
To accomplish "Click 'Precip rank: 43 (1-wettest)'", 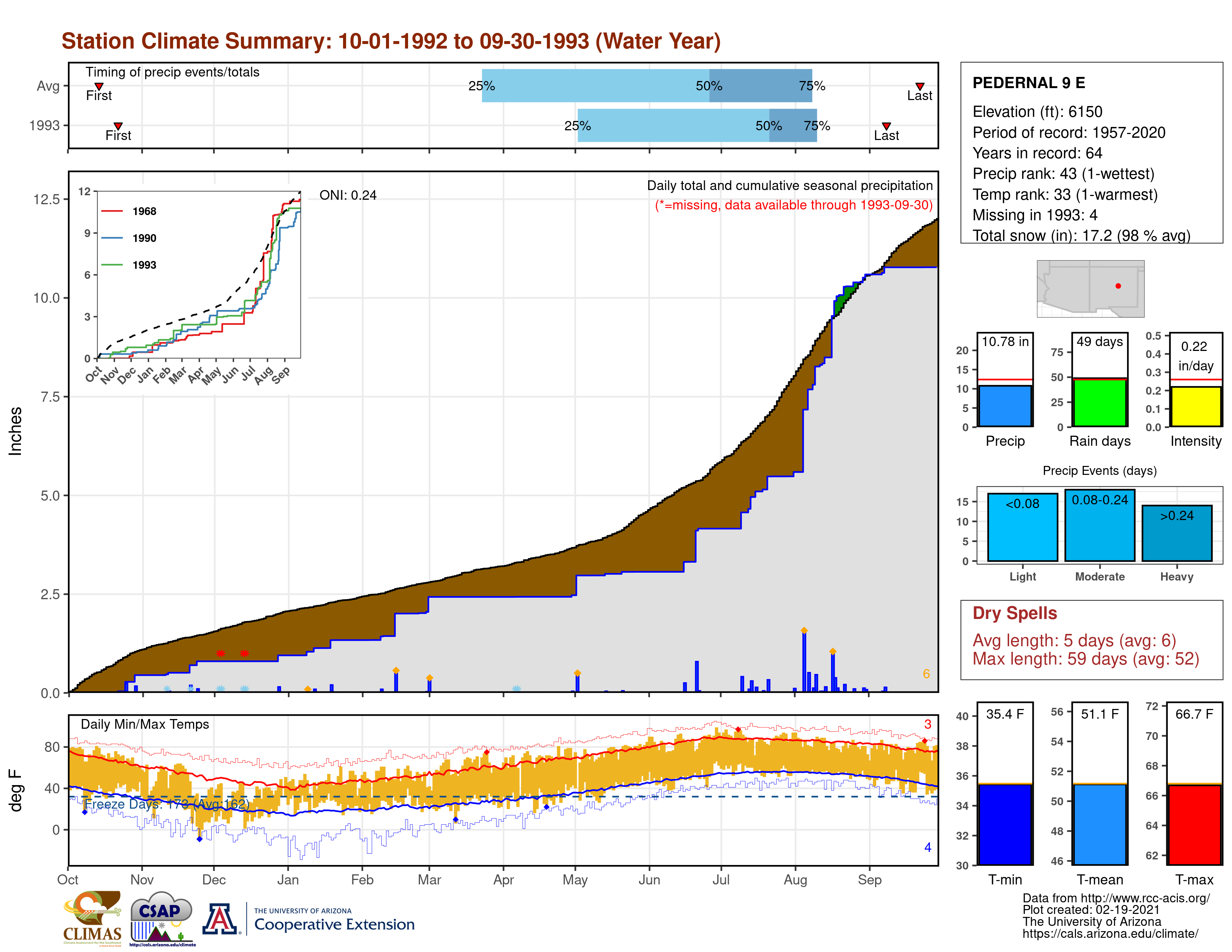I will coord(1063,174).
